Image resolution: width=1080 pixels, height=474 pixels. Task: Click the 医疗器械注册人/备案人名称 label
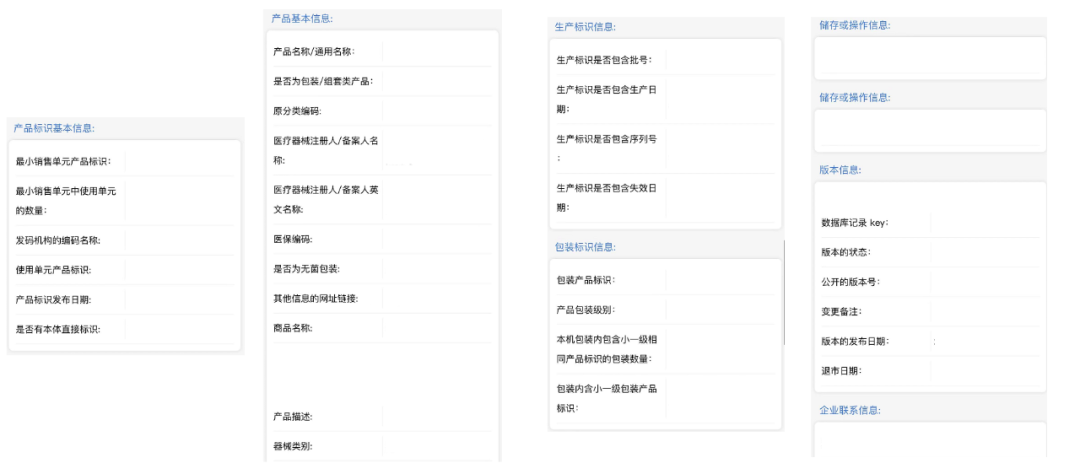click(x=326, y=150)
